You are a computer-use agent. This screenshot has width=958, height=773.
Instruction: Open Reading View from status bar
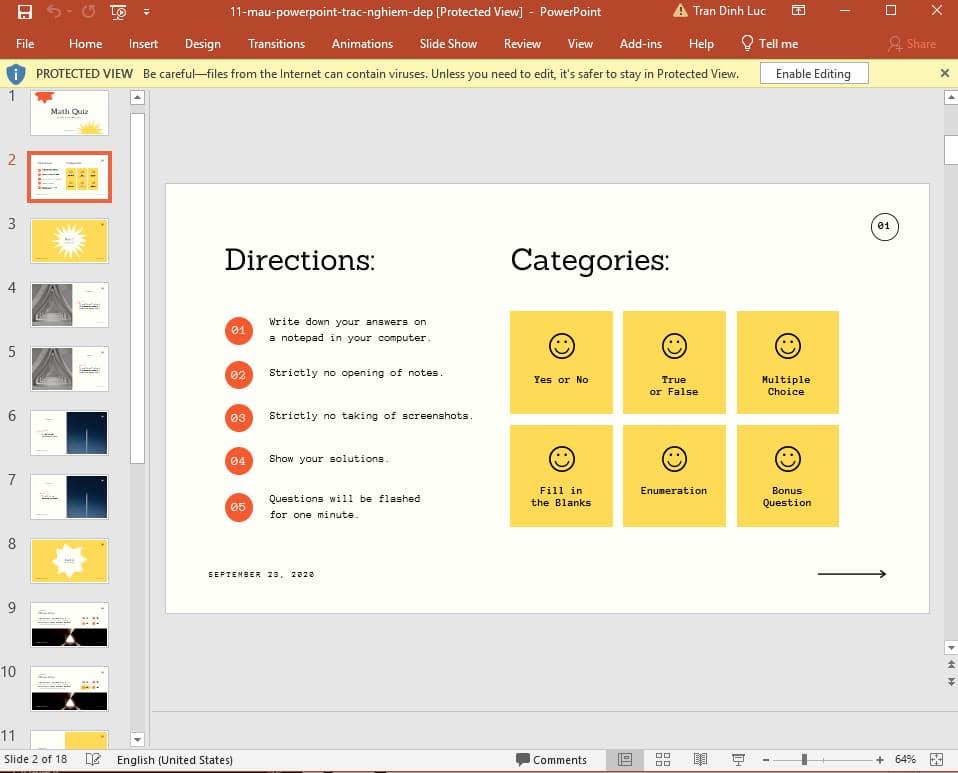click(700, 760)
